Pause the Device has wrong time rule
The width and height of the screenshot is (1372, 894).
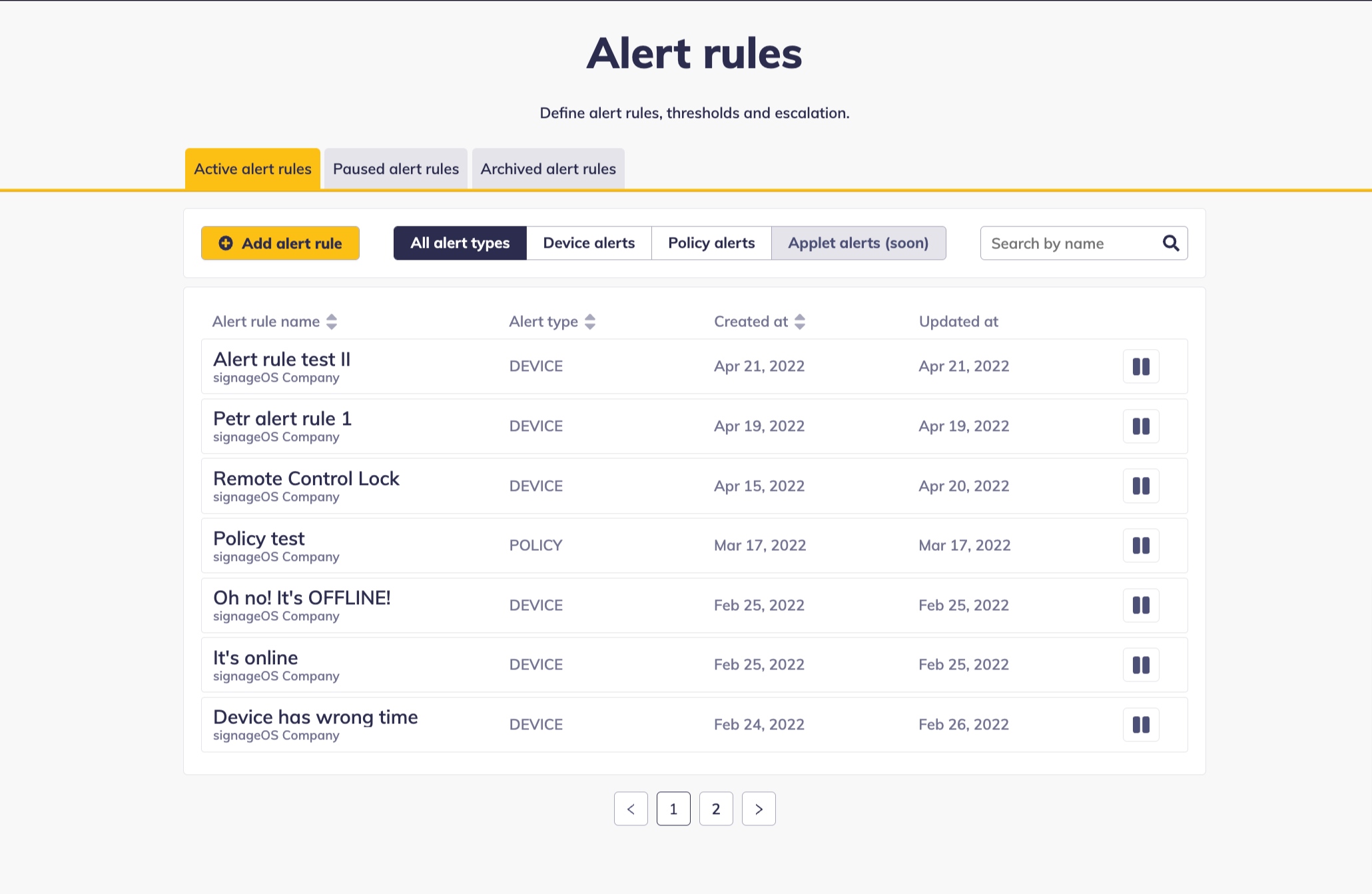(1141, 725)
